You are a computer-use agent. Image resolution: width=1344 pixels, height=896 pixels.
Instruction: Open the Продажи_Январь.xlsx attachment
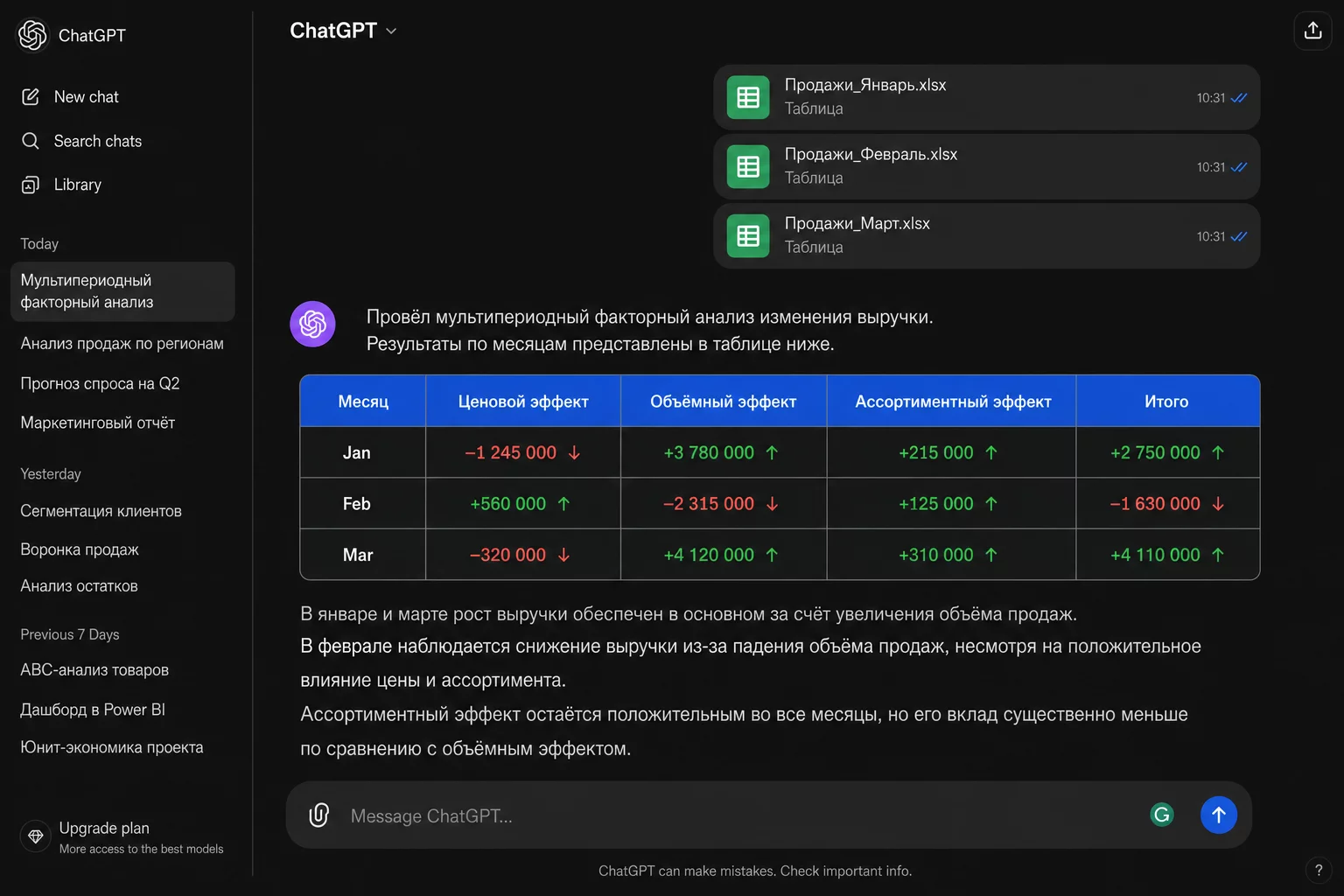pos(987,97)
